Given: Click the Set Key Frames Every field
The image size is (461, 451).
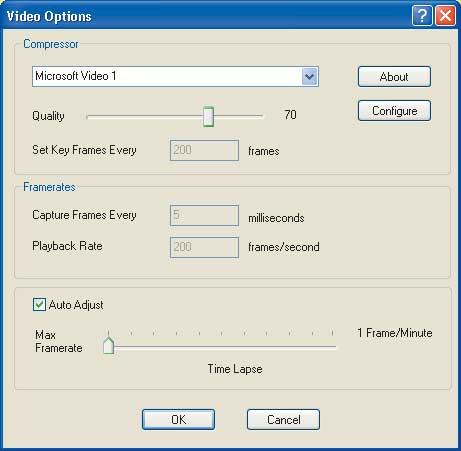Looking at the screenshot, I should coord(204,150).
